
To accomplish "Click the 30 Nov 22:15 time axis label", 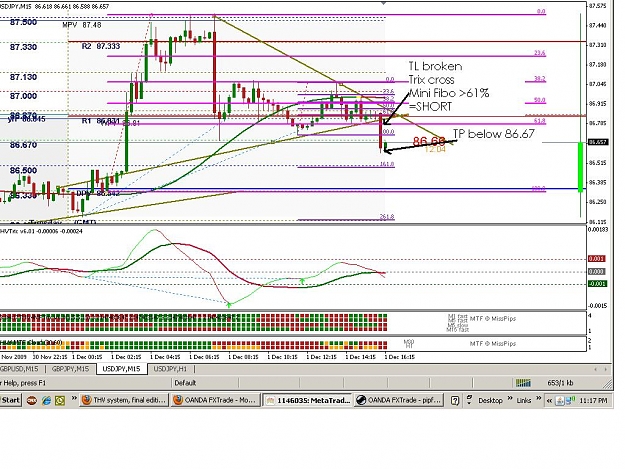I will click(x=50, y=357).
